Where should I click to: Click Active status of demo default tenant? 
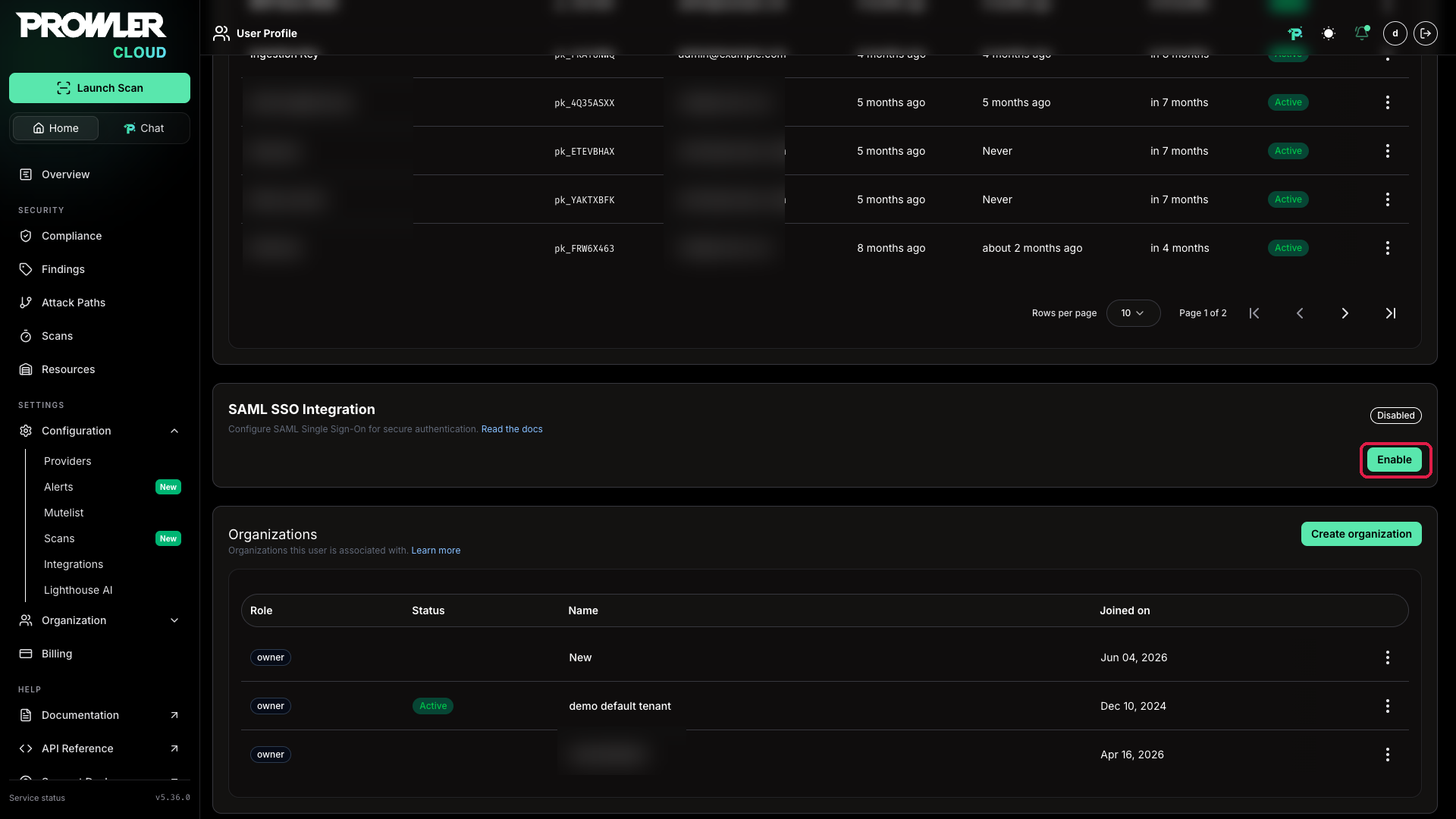click(433, 706)
